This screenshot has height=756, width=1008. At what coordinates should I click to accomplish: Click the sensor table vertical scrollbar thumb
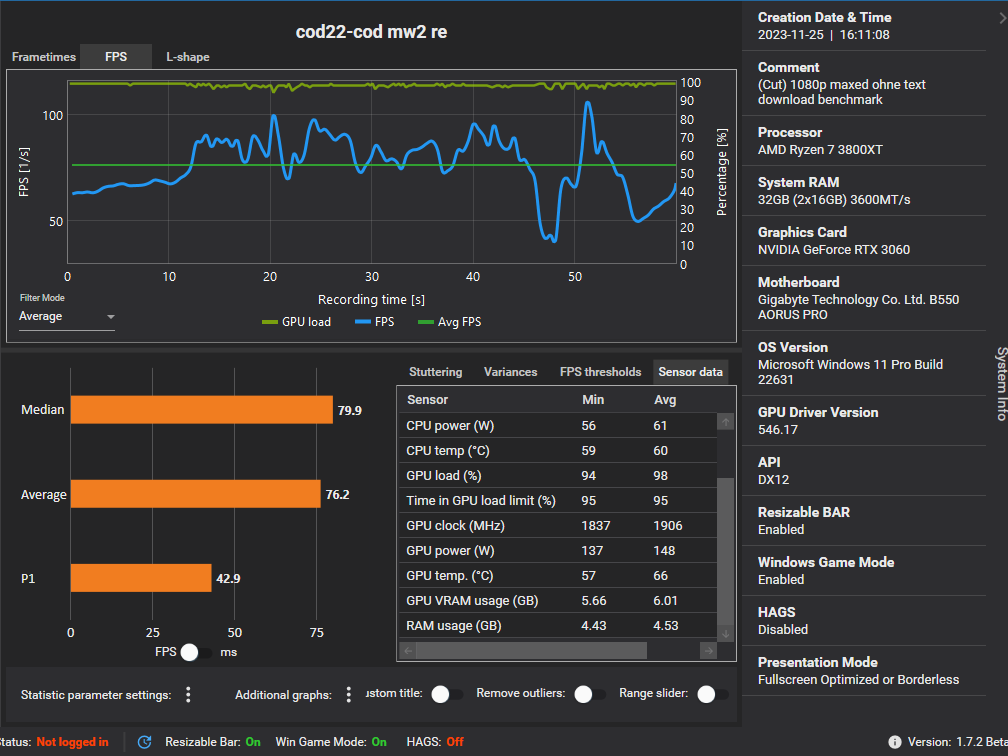tap(725, 551)
